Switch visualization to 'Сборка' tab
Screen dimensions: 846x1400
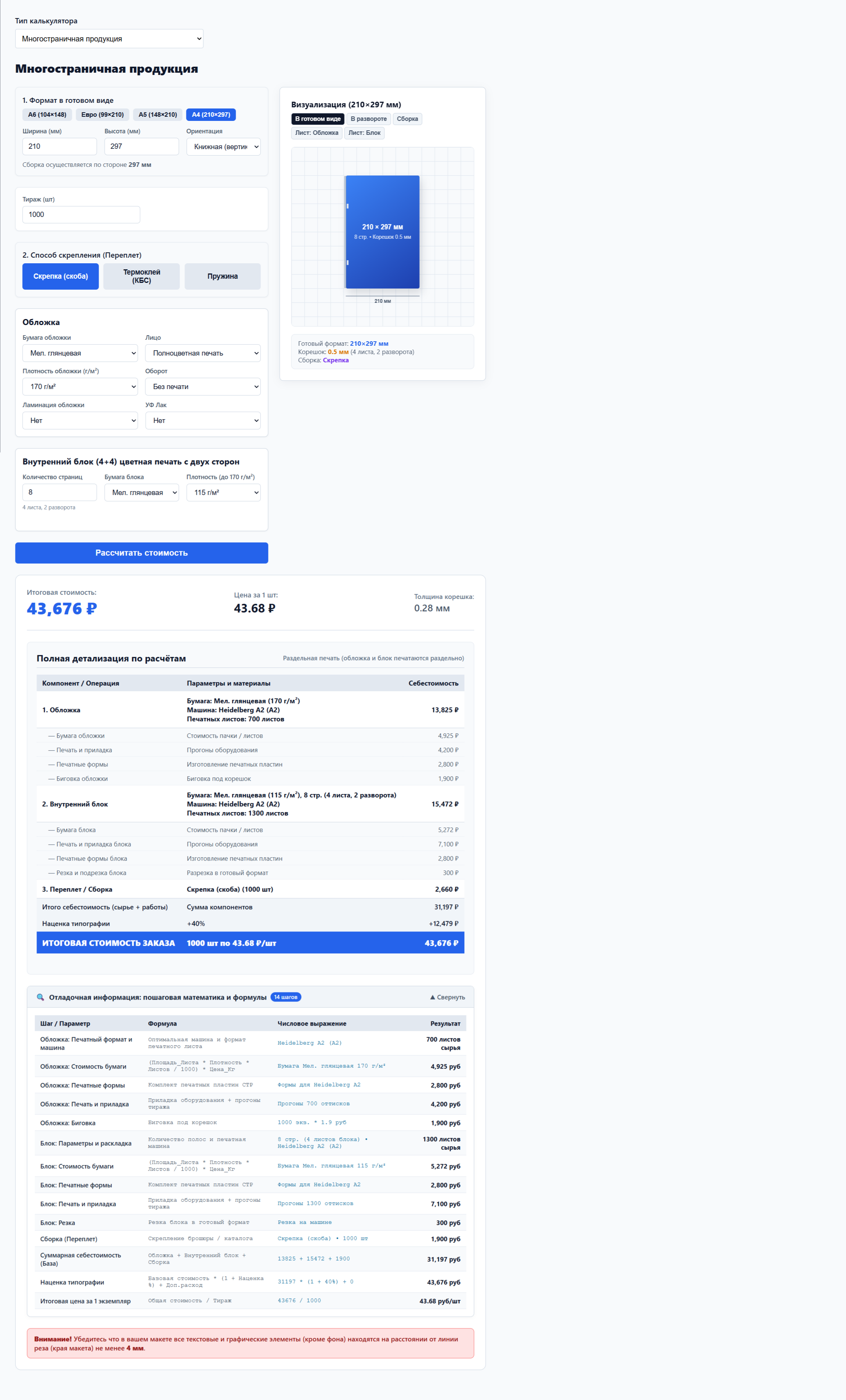pos(407,119)
